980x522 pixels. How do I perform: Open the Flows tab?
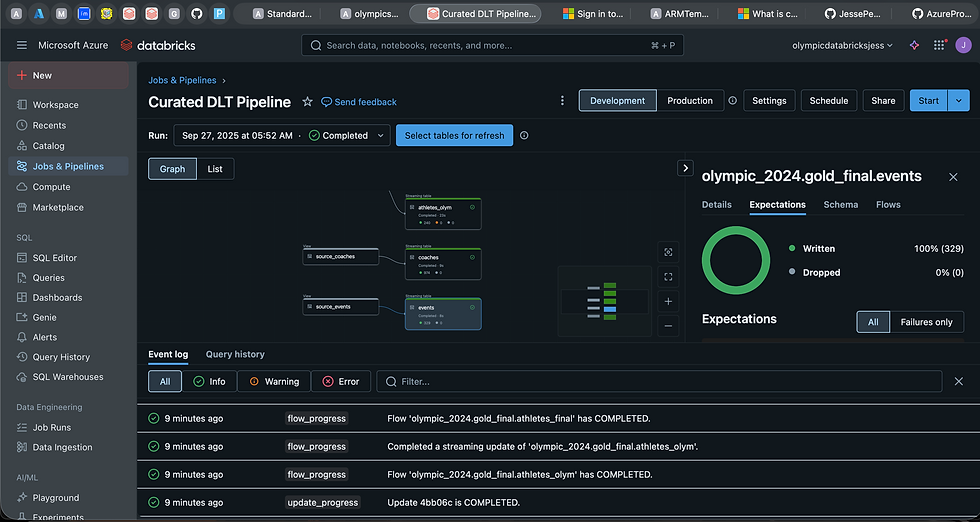pyautogui.click(x=888, y=204)
